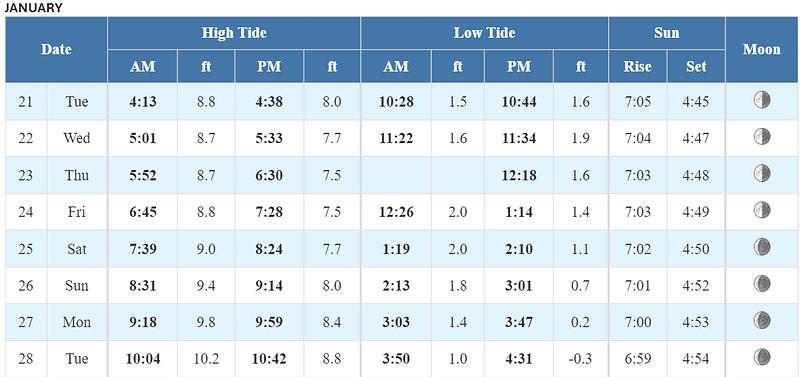
Task: Select high tide AM time 4:13
Action: [143, 102]
